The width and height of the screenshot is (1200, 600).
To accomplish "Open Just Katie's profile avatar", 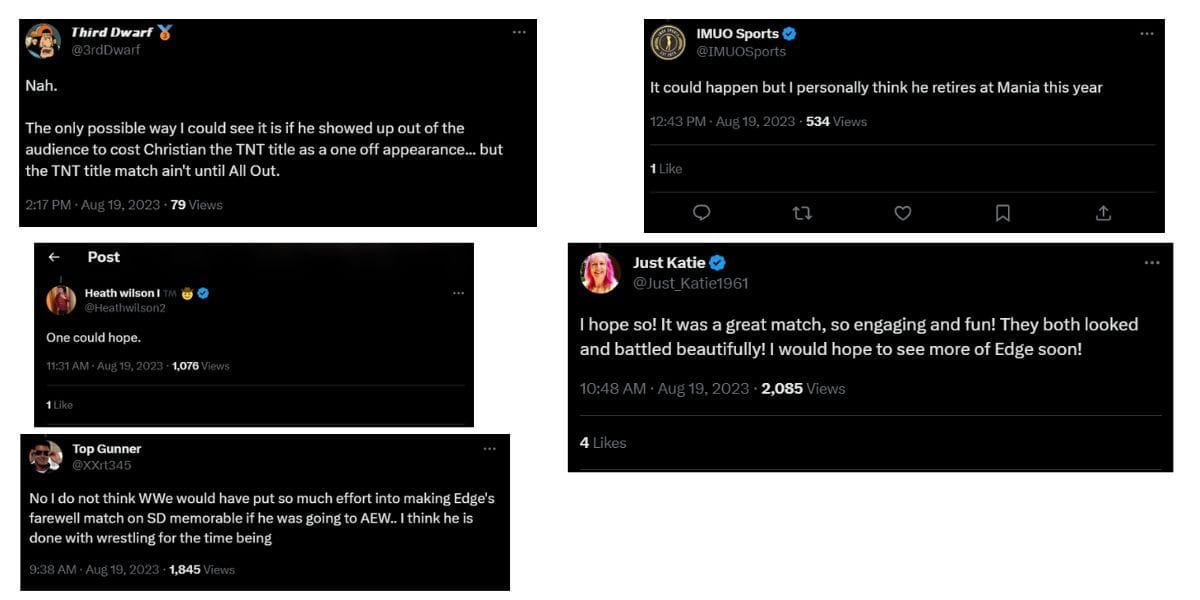I will click(599, 273).
